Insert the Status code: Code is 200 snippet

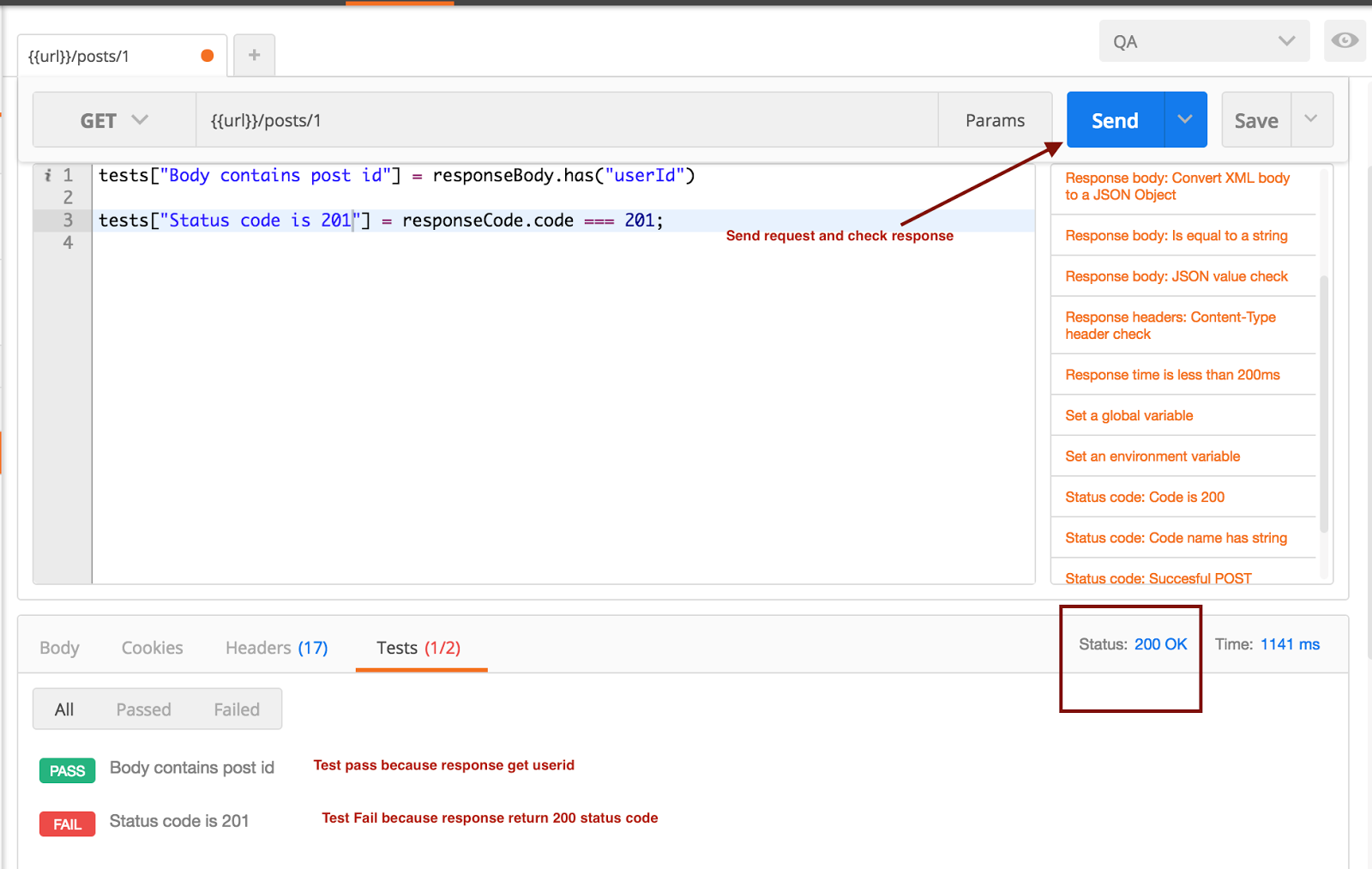coord(1145,497)
